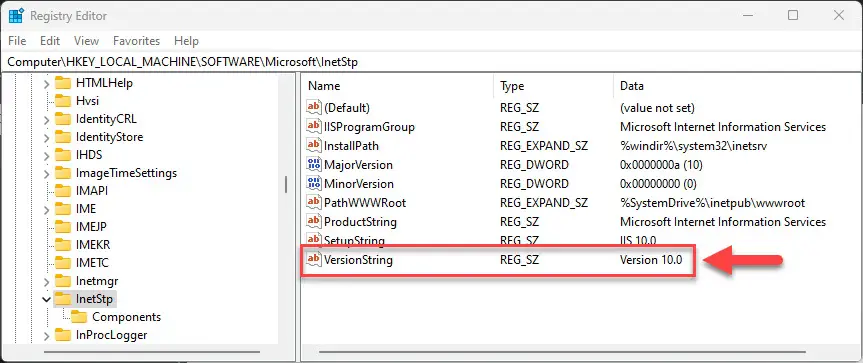Select the IISProgramGroup string value icon

(x=314, y=126)
